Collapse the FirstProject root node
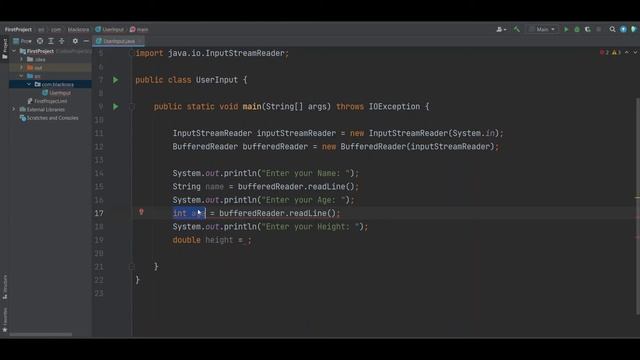 pos(14,51)
